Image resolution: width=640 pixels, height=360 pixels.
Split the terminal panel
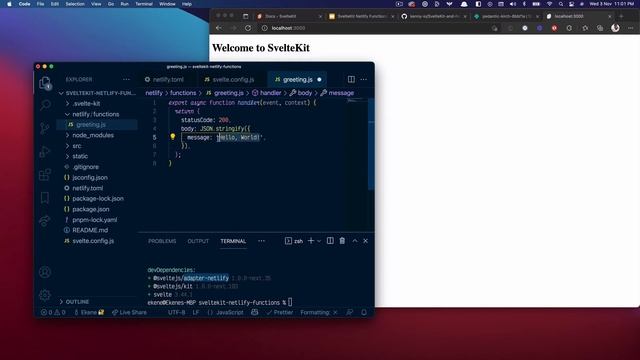point(330,241)
